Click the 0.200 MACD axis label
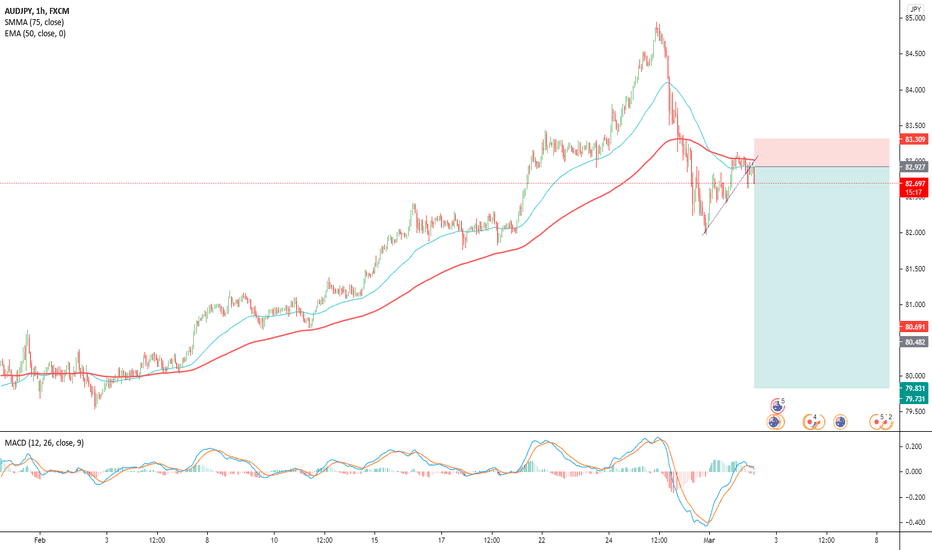This screenshot has height=550, width=932. [914, 447]
